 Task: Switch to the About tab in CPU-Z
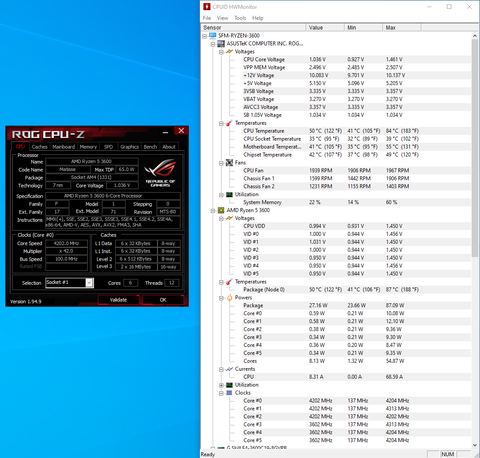click(x=169, y=147)
